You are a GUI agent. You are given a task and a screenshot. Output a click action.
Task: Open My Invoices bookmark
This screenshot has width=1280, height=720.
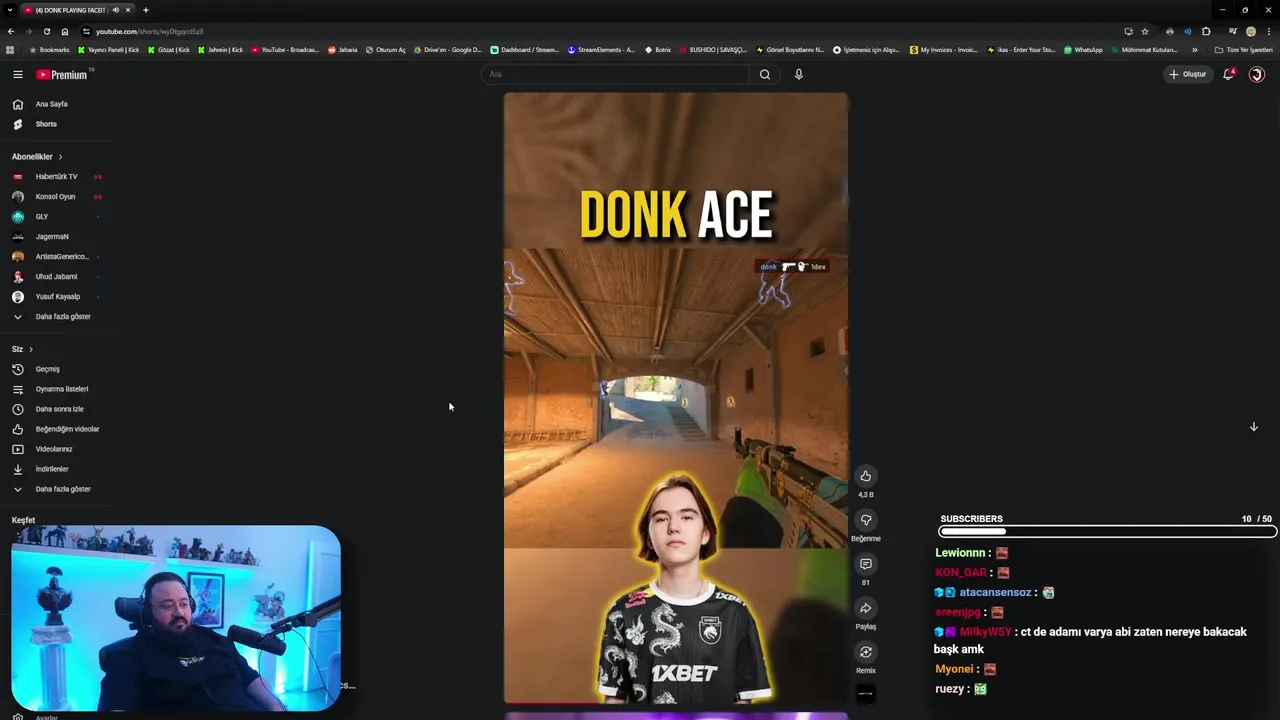pyautogui.click(x=944, y=49)
